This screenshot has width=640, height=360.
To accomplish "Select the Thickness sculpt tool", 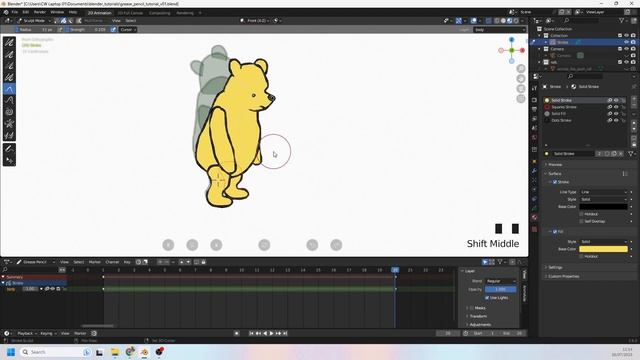I will [9, 54].
